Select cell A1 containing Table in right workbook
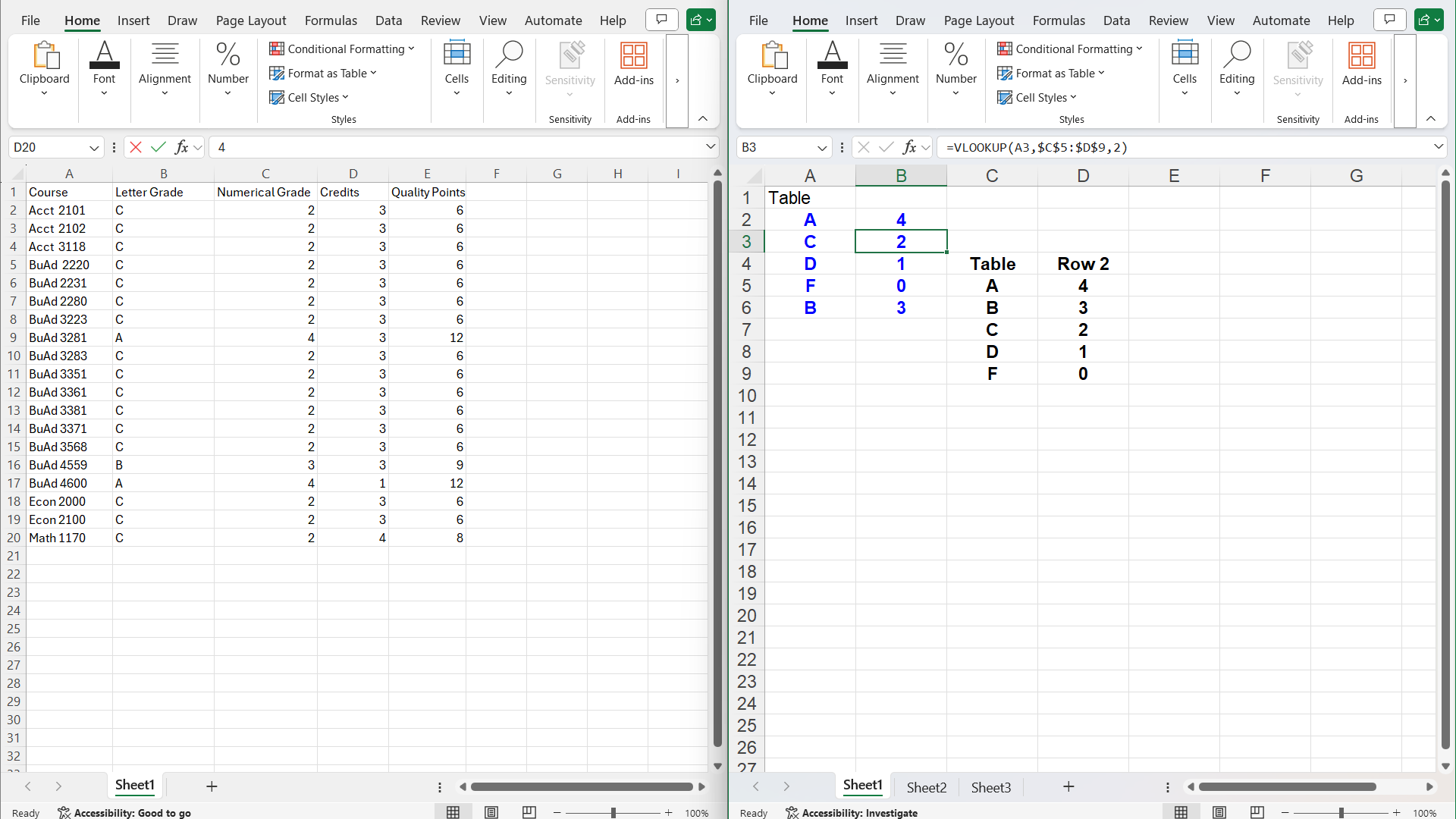Image resolution: width=1456 pixels, height=819 pixels. click(x=810, y=197)
